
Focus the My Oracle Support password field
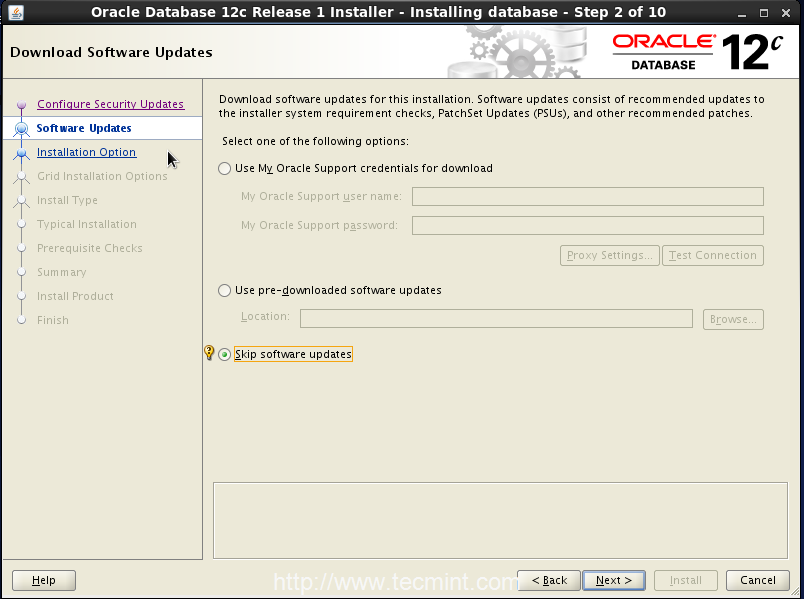point(588,226)
